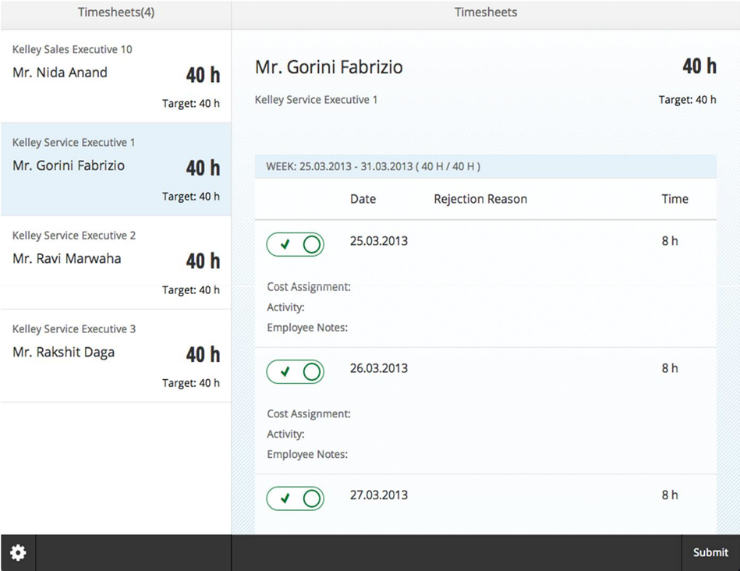Click the 8 h value for 27.03.2013
This screenshot has width=740, height=571.
[670, 495]
